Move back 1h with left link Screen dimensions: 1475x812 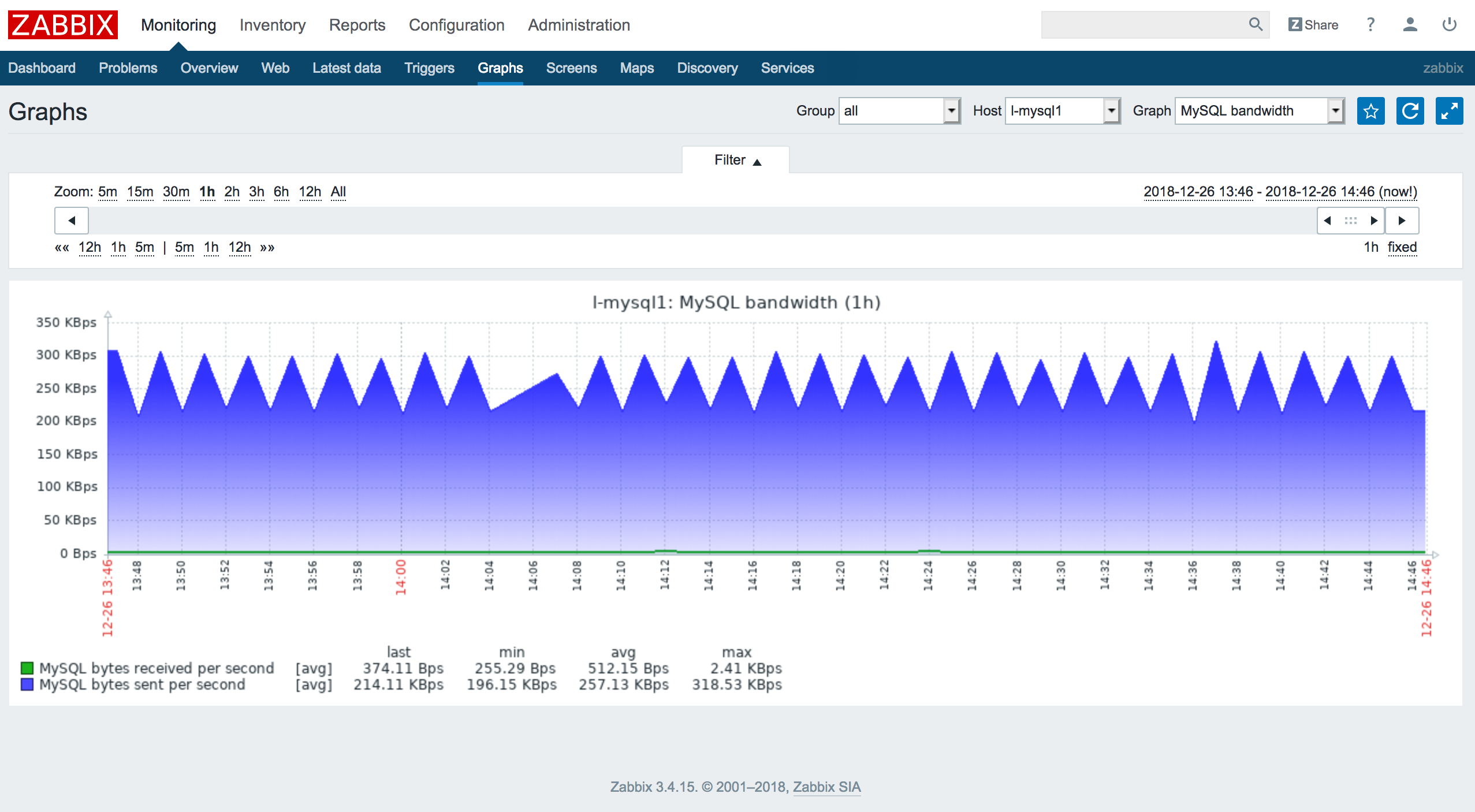click(x=118, y=247)
